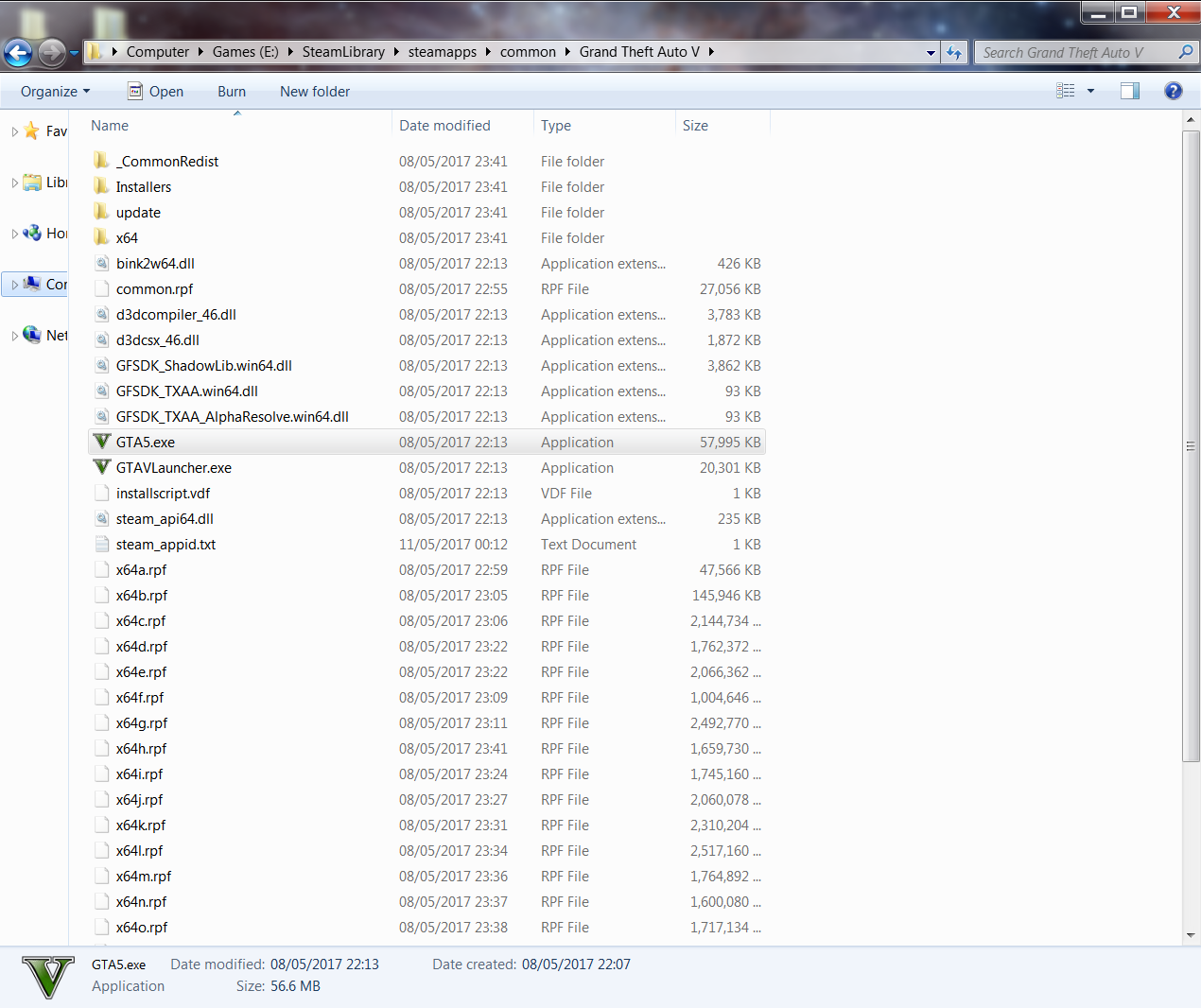Click the vertical scrollbar thumb
The image size is (1201, 1008).
tap(1191, 445)
